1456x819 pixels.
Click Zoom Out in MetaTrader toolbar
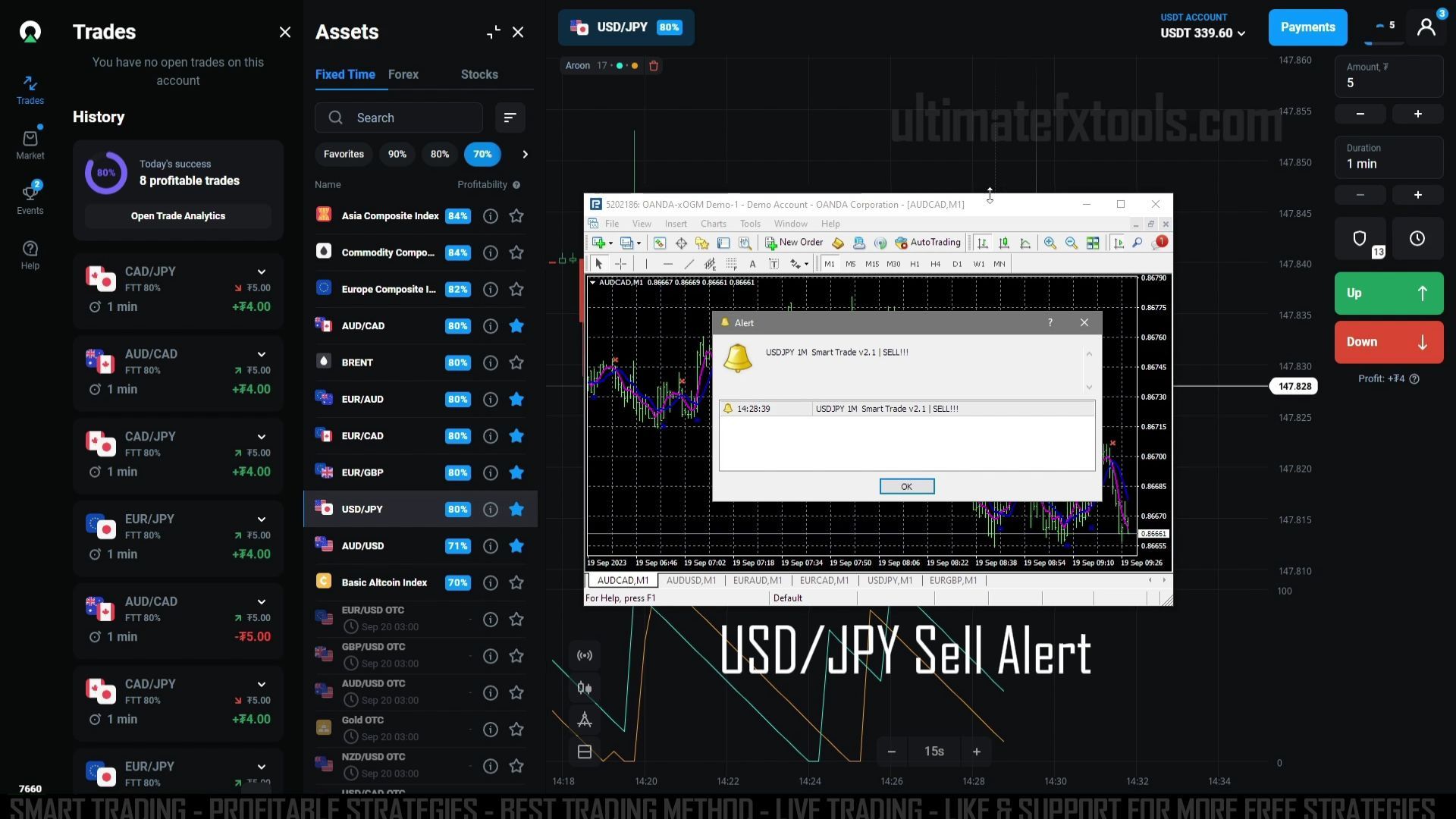coord(1071,243)
